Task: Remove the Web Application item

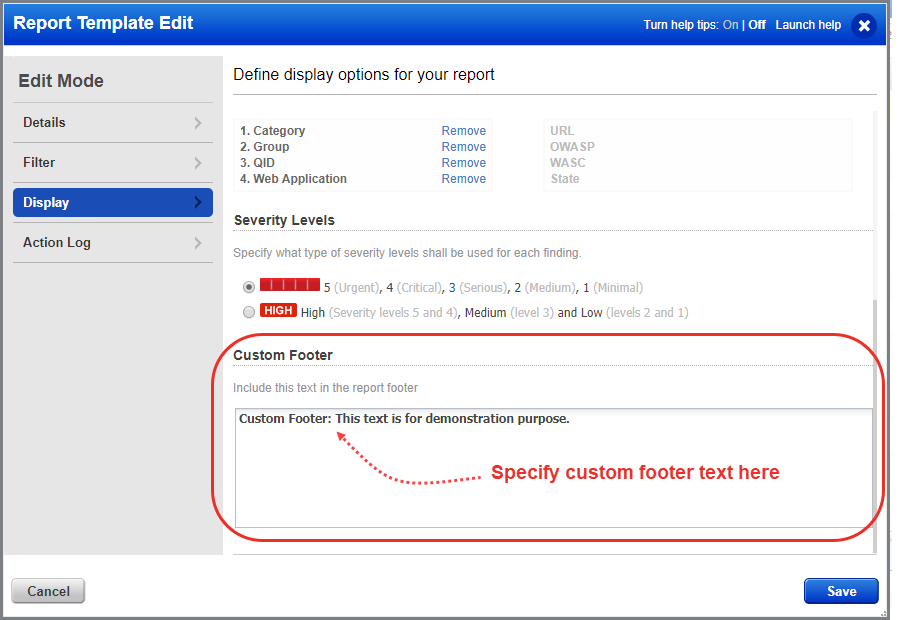Action: click(463, 178)
